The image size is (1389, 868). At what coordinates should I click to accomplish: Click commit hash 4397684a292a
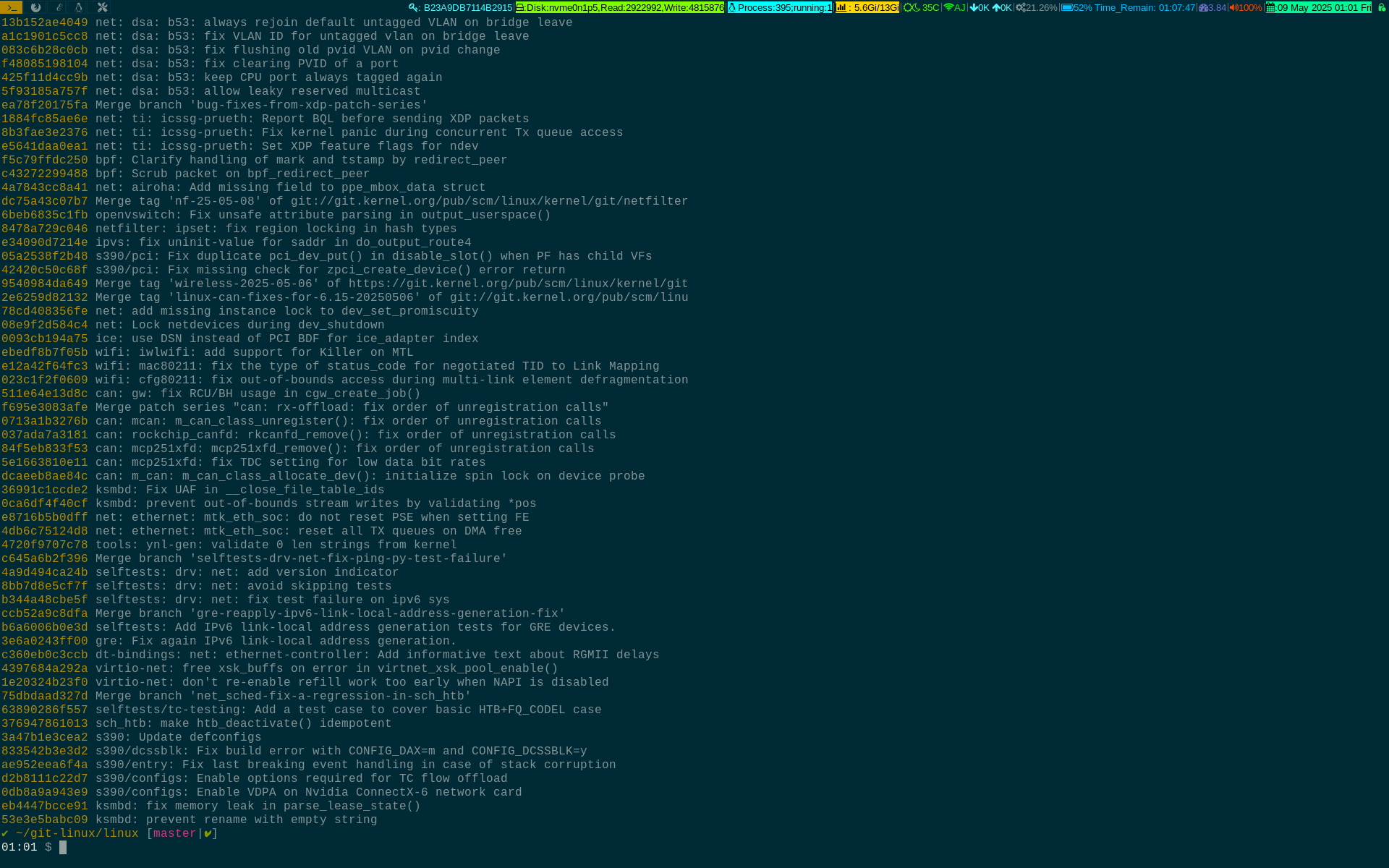[44, 668]
